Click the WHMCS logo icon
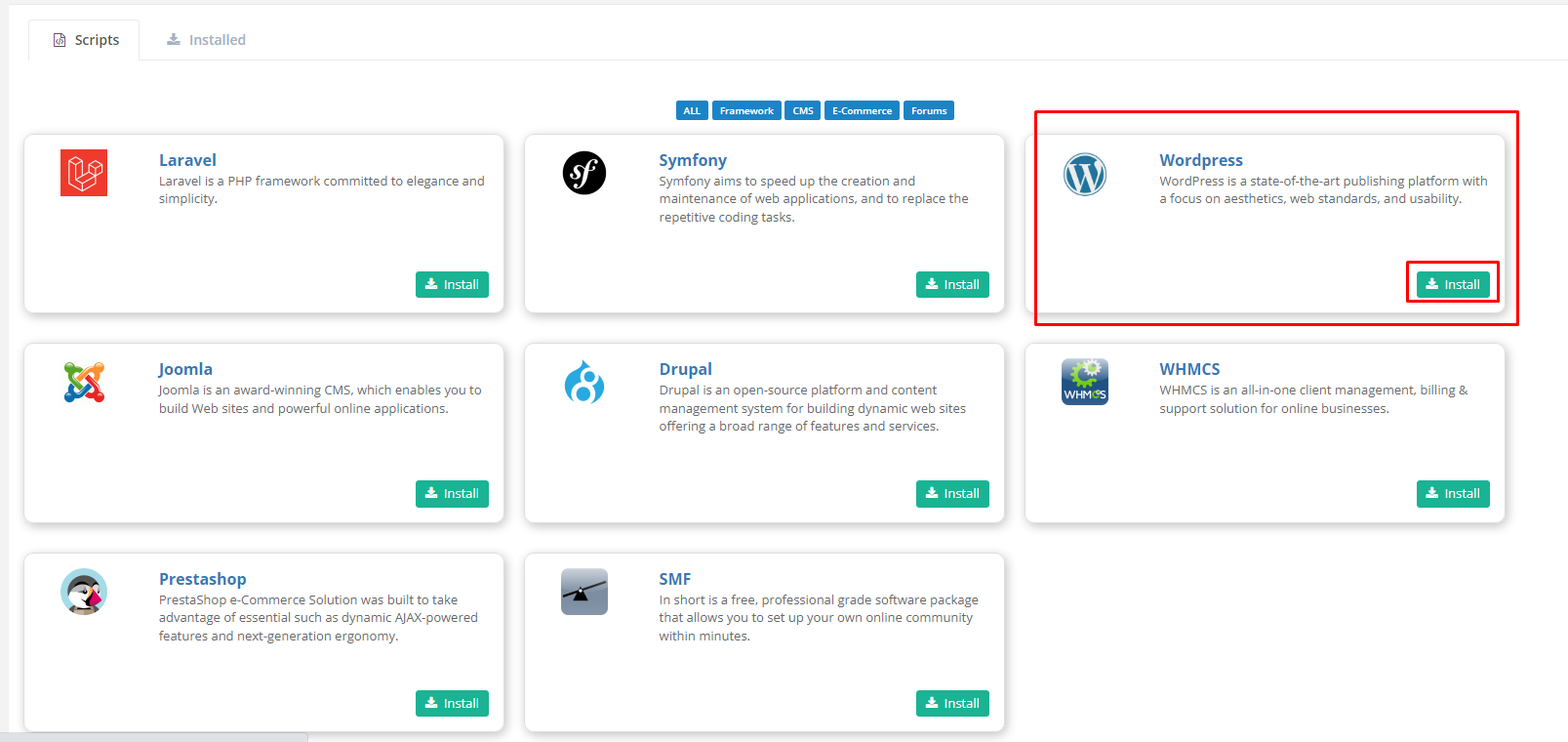The height and width of the screenshot is (742, 1568). coord(1085,382)
